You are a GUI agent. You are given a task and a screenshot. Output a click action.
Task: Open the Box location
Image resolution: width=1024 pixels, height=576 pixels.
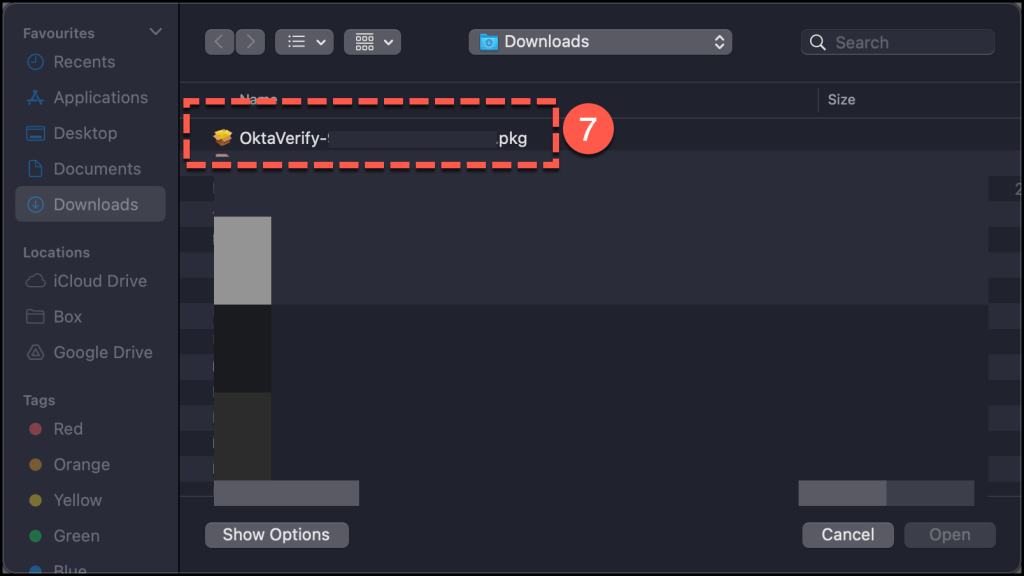coord(68,317)
